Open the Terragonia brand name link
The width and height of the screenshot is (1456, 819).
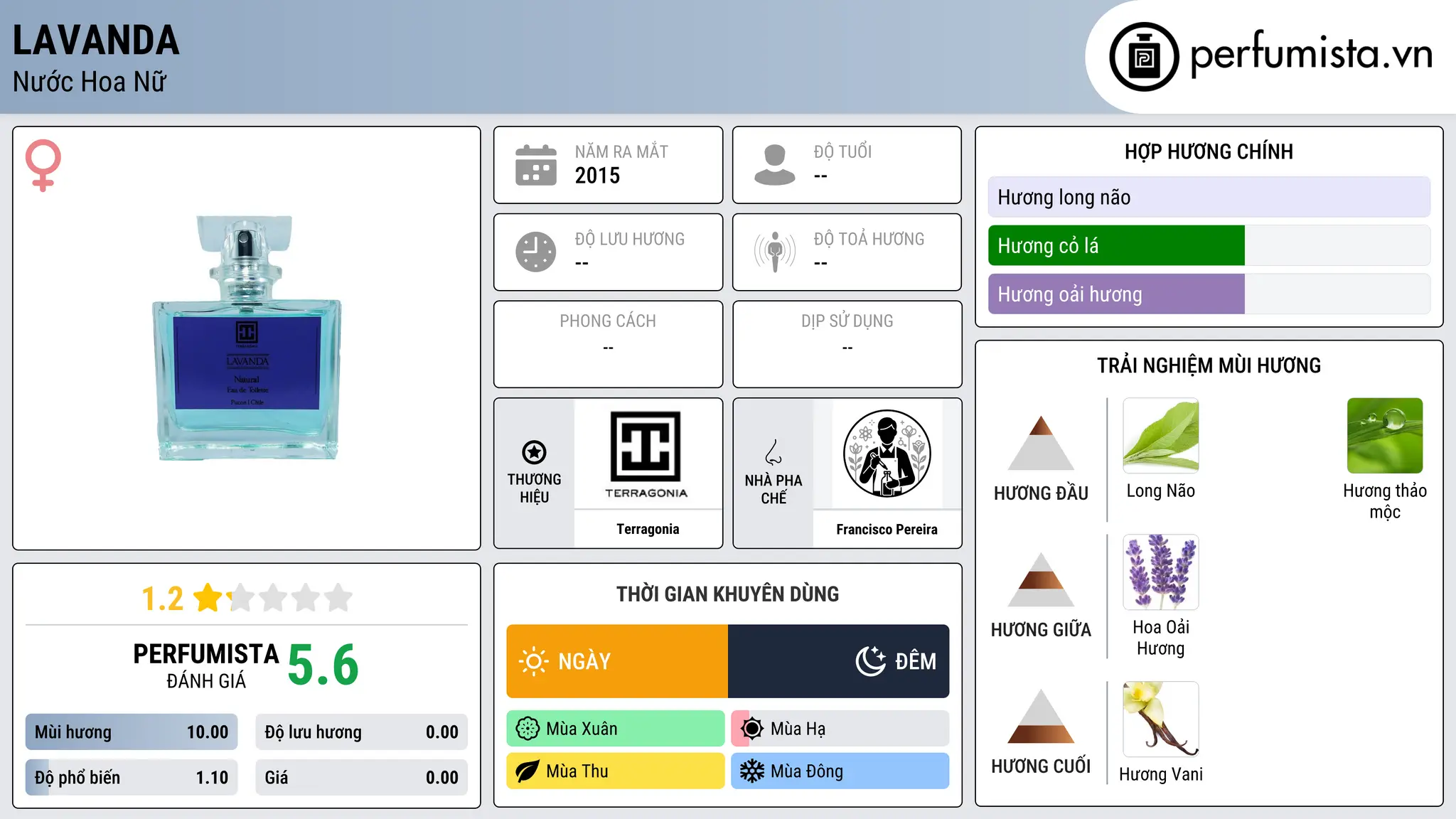click(648, 529)
